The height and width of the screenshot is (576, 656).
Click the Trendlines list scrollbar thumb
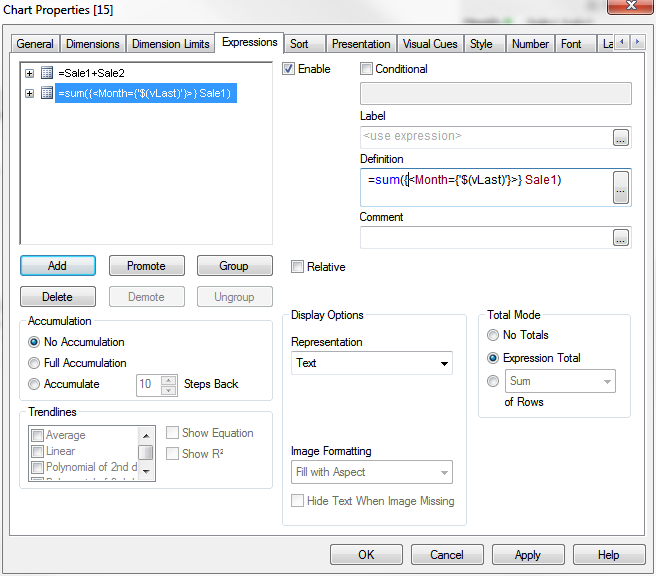146,452
